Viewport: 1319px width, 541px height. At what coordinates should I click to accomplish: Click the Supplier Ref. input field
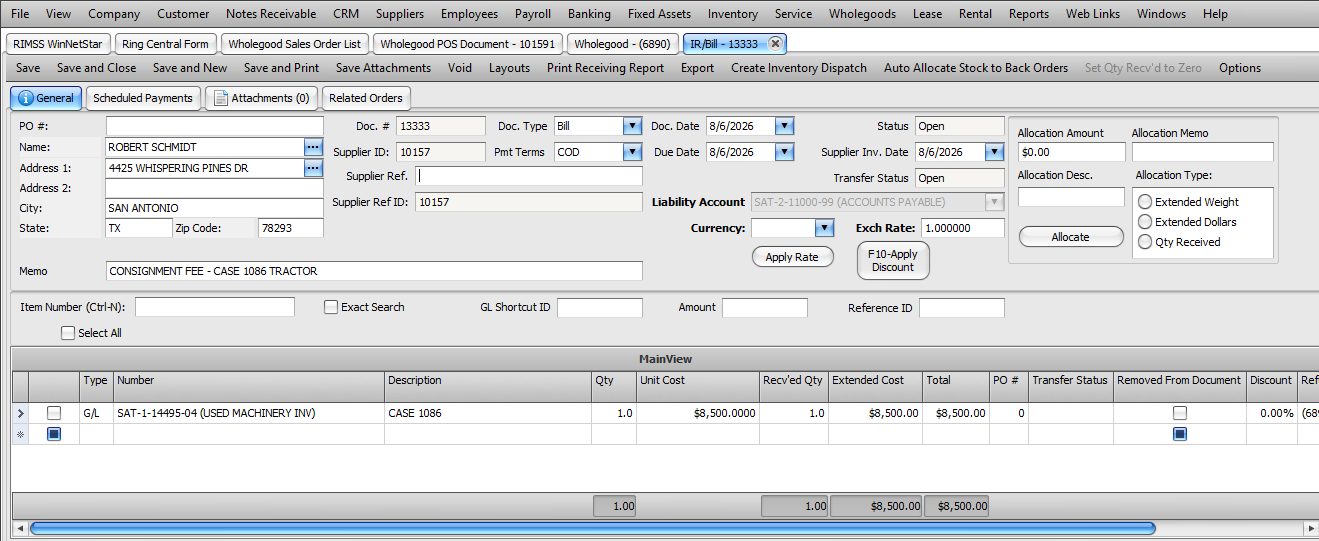point(529,176)
